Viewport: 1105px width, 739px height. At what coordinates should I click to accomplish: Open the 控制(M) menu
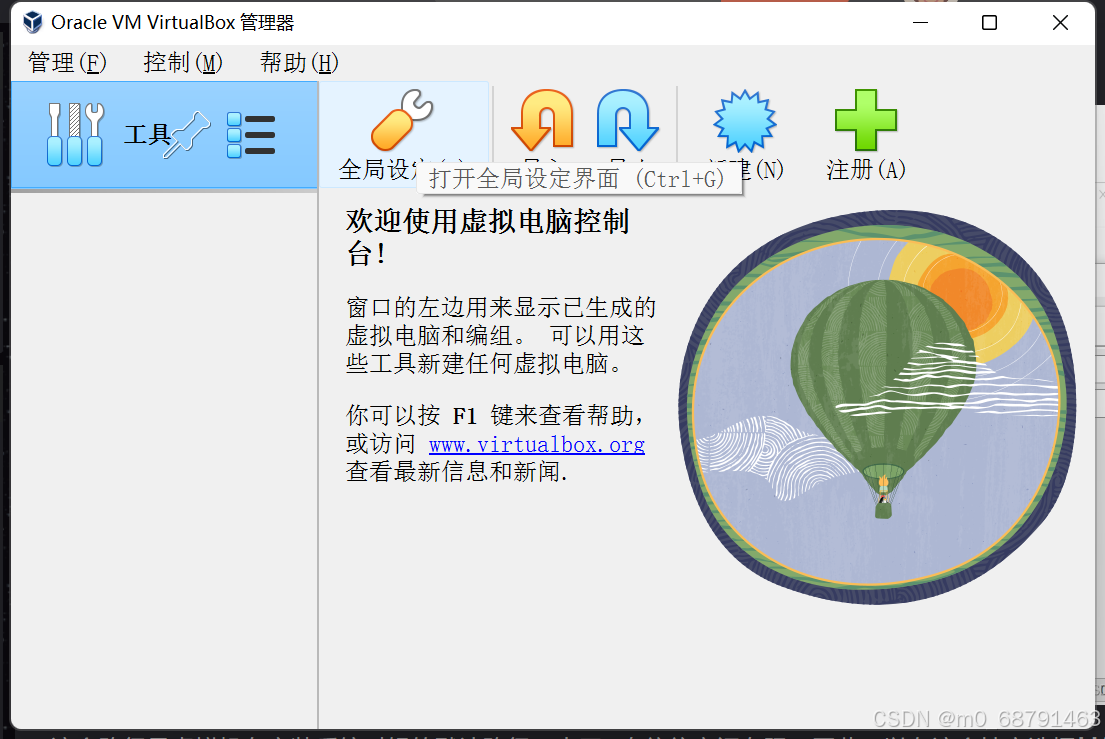[183, 63]
